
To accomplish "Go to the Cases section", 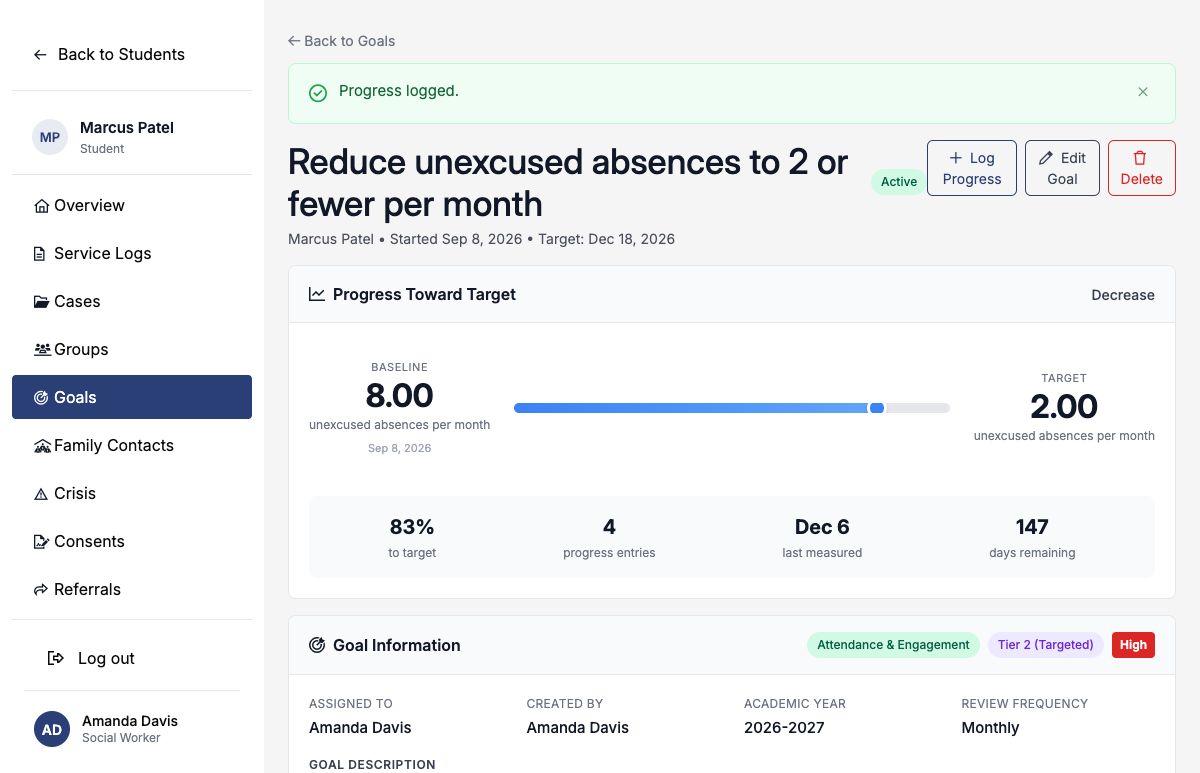I will tap(132, 301).
